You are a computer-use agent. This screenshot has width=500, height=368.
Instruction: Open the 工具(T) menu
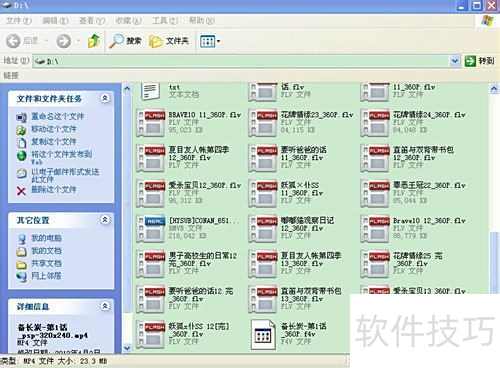coord(165,21)
